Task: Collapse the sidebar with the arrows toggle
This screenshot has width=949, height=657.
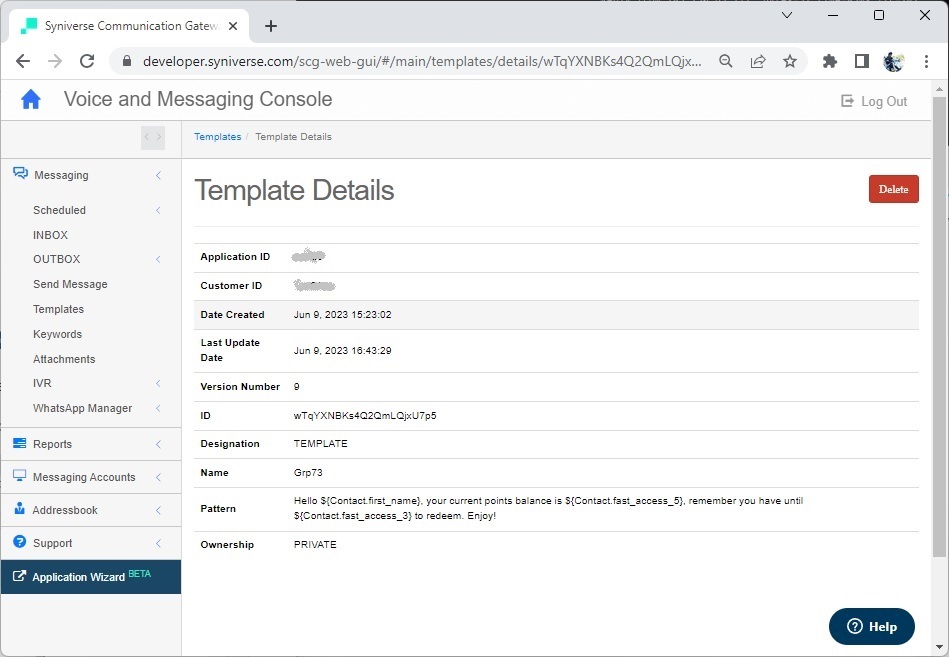Action: point(153,137)
